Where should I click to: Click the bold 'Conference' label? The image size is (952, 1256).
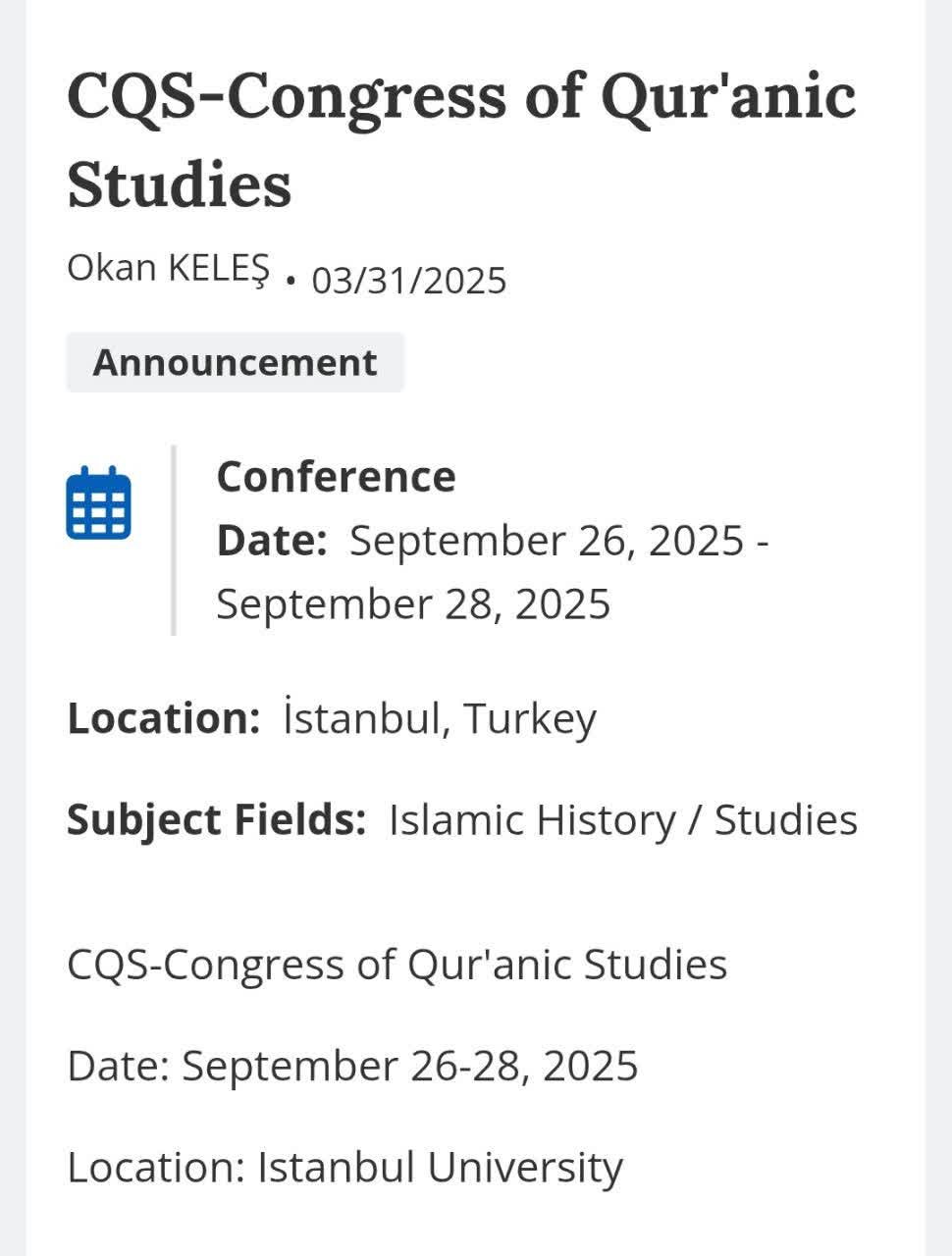click(x=336, y=477)
